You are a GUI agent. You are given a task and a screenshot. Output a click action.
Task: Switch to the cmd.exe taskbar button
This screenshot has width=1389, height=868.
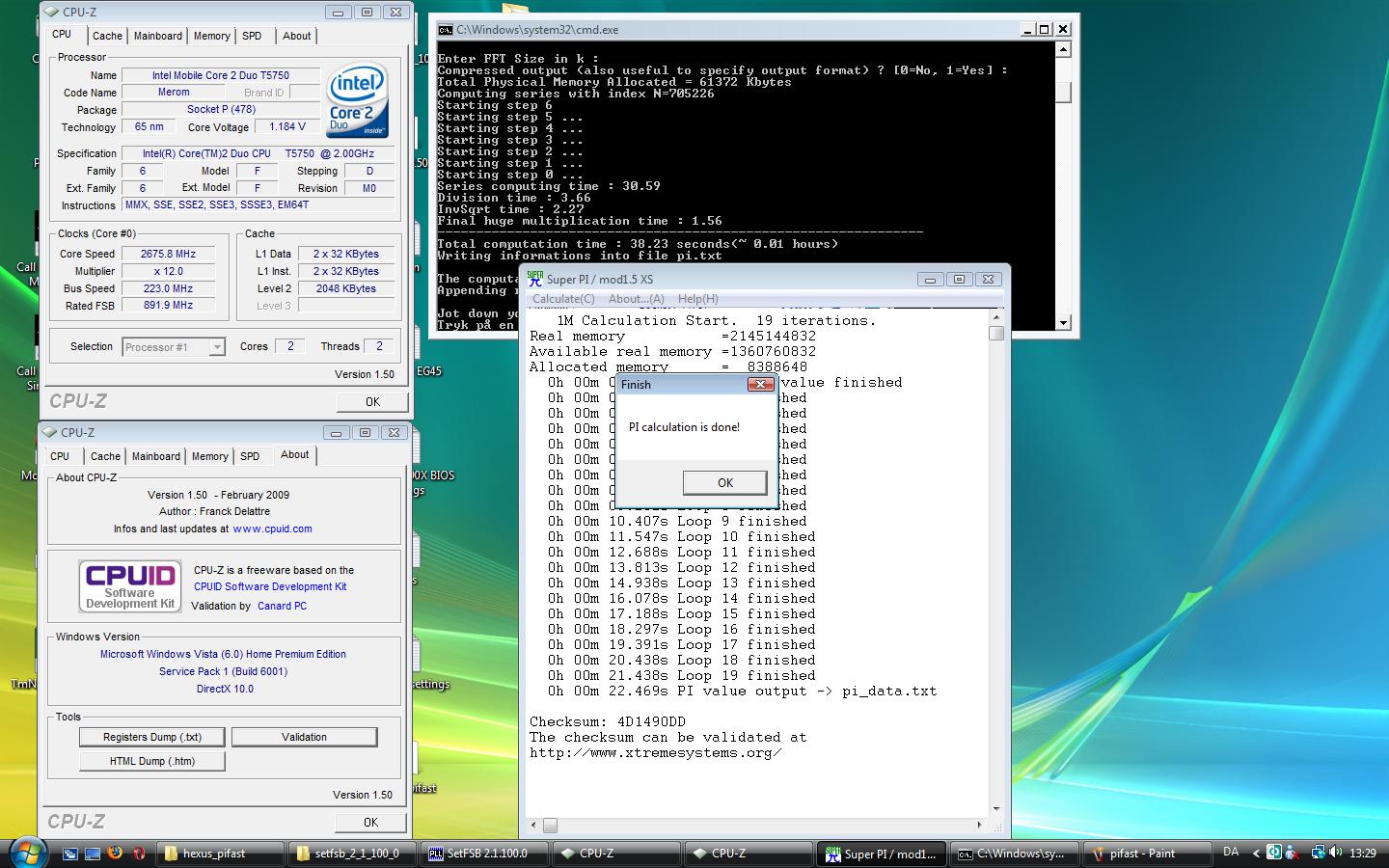pos(1013,854)
